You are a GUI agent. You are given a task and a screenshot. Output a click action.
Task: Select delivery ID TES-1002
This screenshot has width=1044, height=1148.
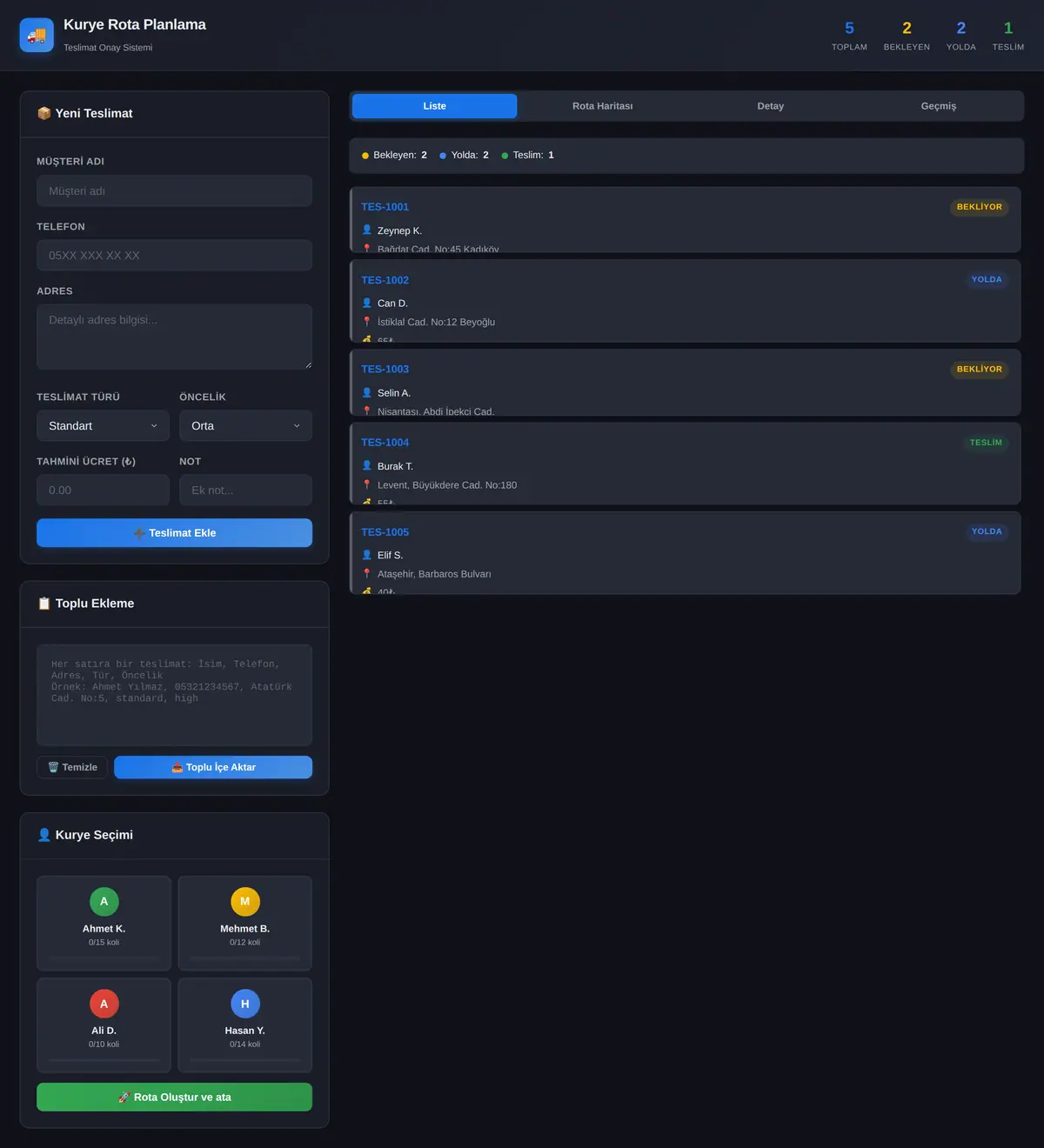click(x=385, y=280)
